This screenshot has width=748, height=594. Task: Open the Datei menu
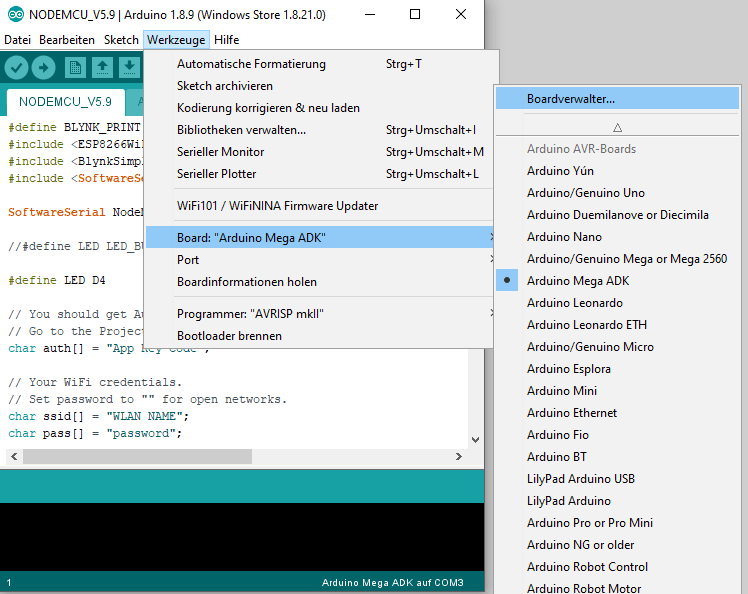pyautogui.click(x=18, y=40)
